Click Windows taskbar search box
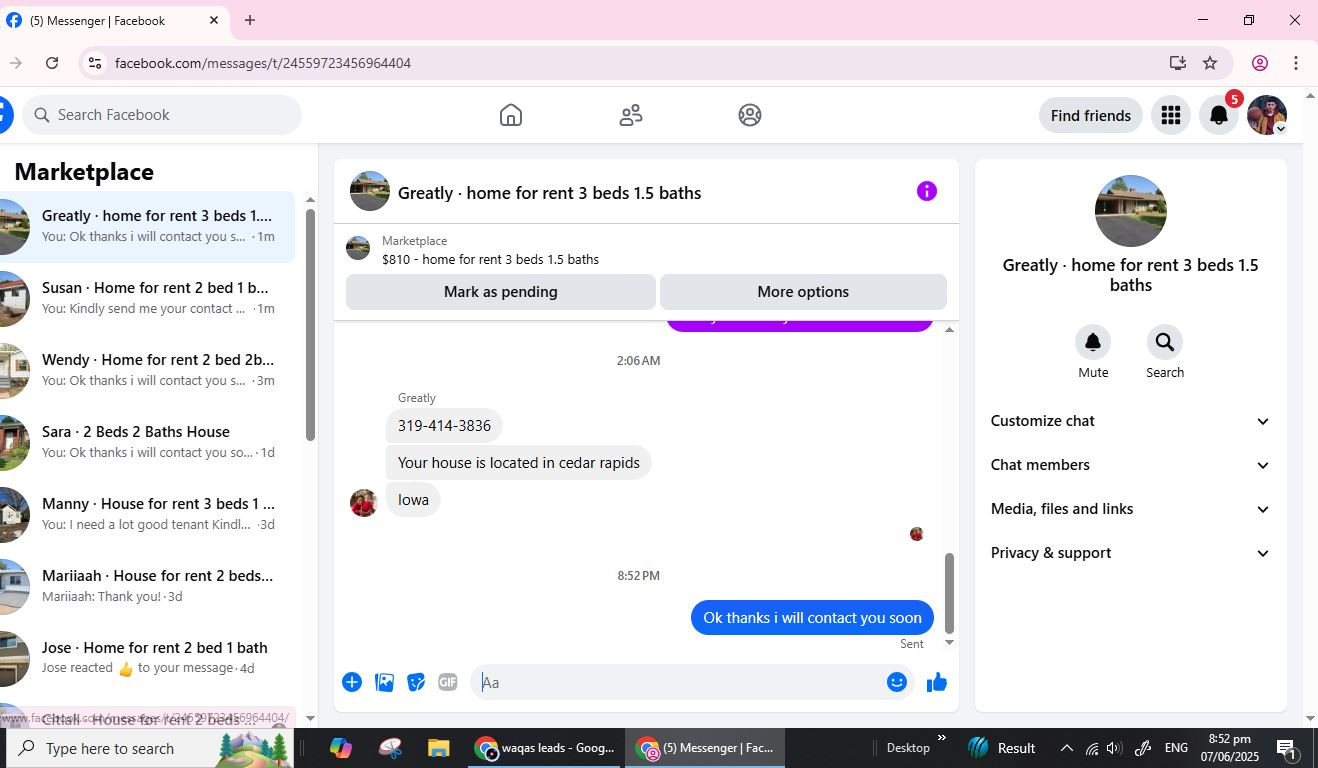 [x=150, y=748]
